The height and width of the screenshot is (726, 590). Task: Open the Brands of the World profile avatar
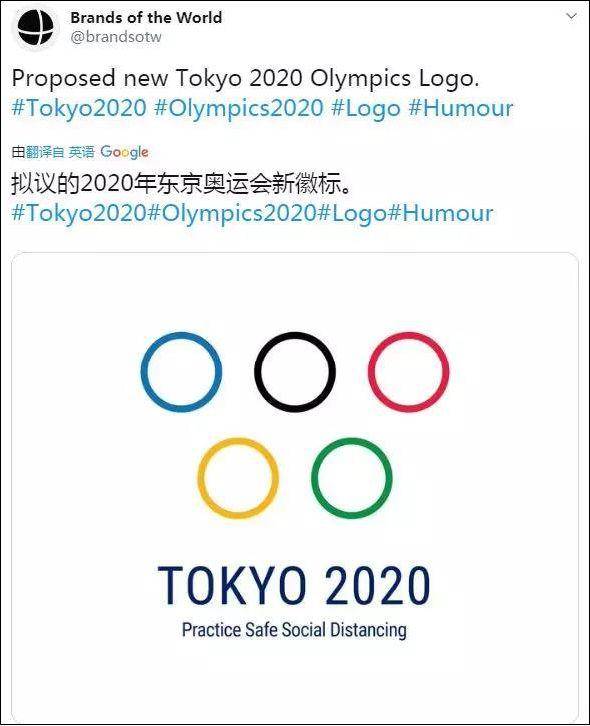36,27
